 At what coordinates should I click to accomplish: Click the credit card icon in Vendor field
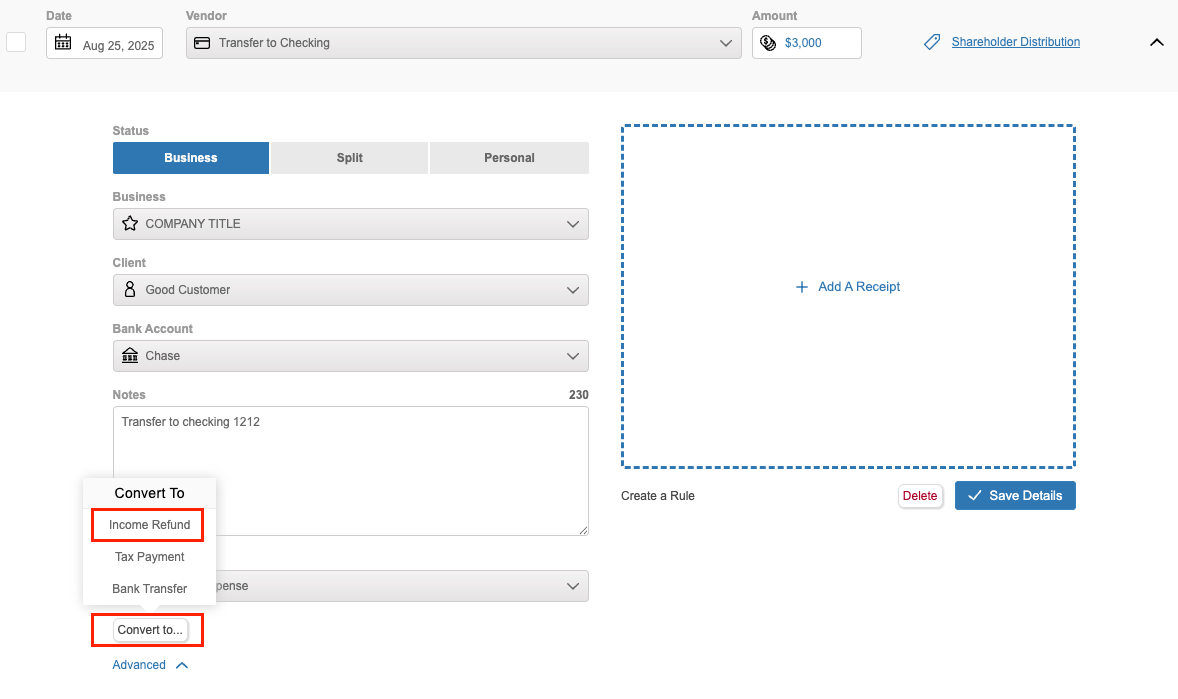click(x=202, y=43)
